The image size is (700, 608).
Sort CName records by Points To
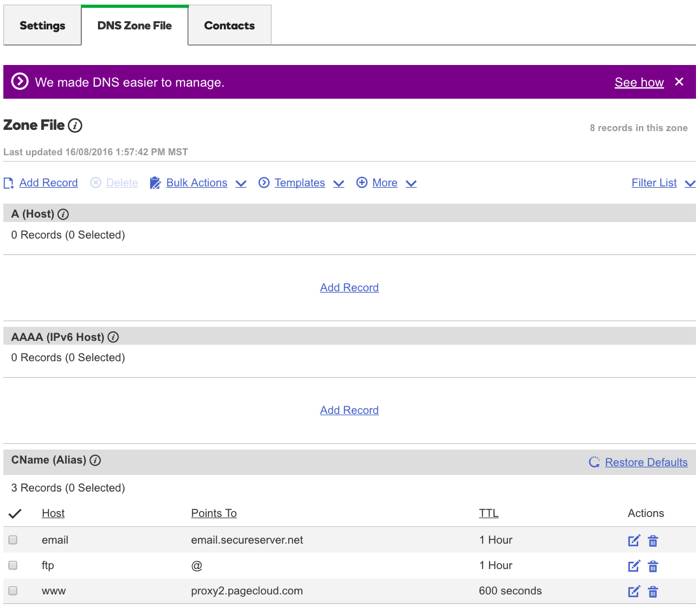tap(214, 513)
